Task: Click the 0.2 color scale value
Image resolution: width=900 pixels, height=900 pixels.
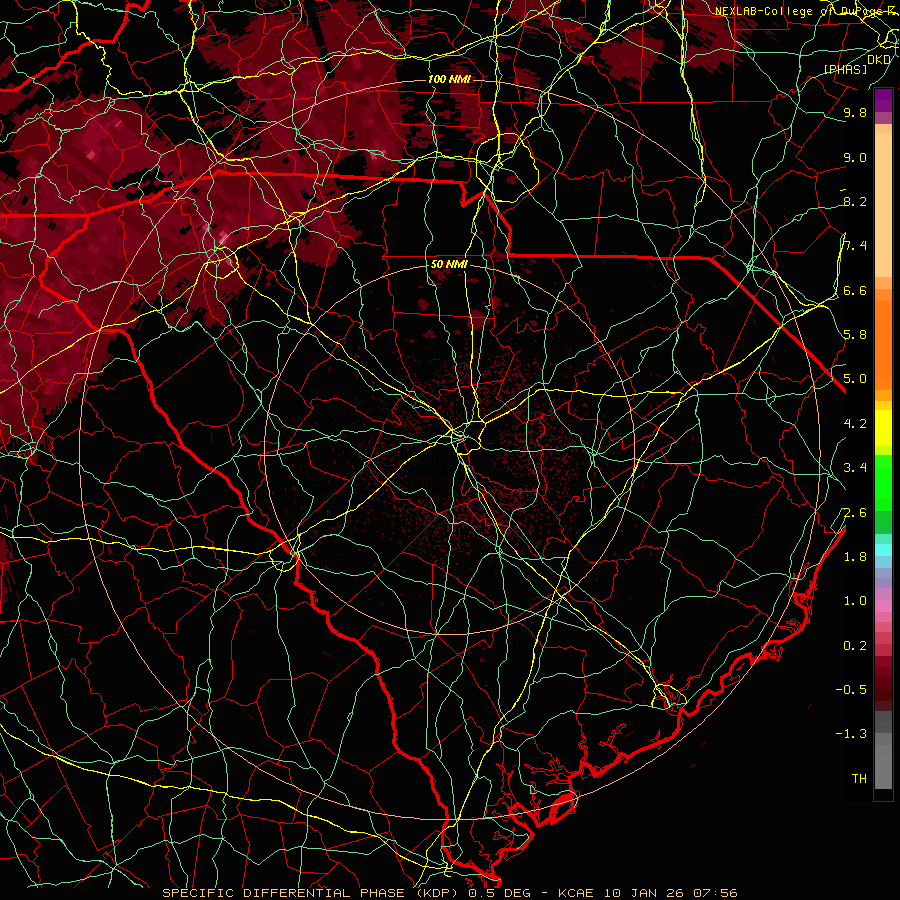Action: 855,646
